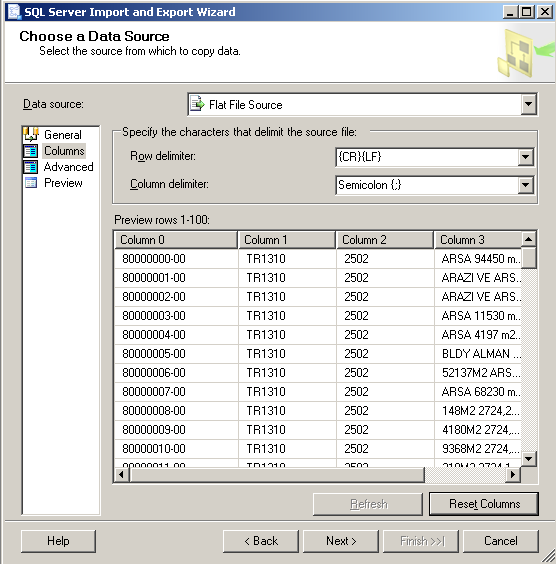
Task: Select cell ARSA 11530 m..
Action: pos(478,316)
